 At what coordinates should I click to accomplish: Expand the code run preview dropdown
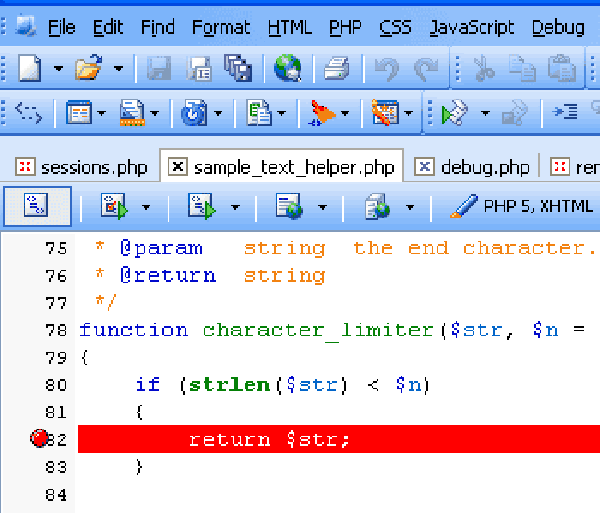(235, 207)
